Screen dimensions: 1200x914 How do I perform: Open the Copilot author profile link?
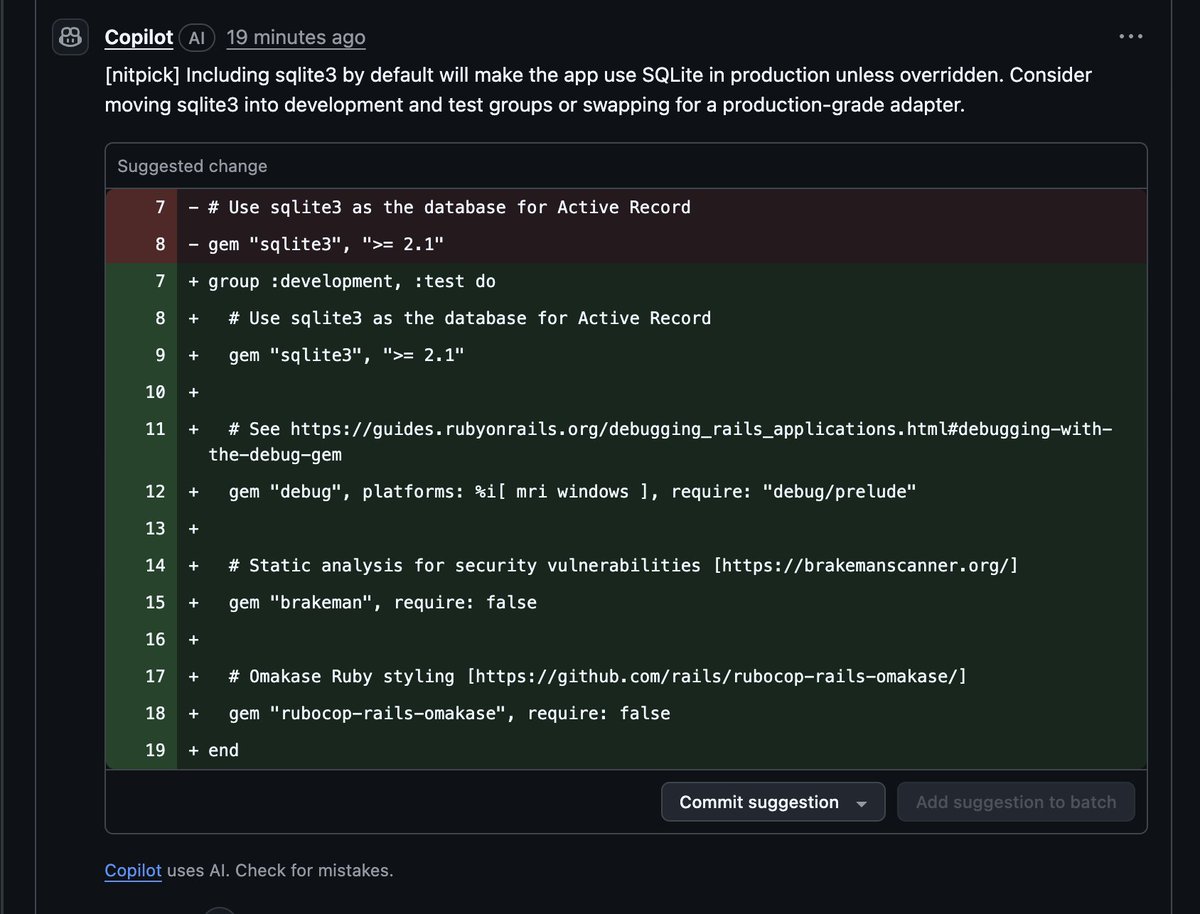pos(139,38)
